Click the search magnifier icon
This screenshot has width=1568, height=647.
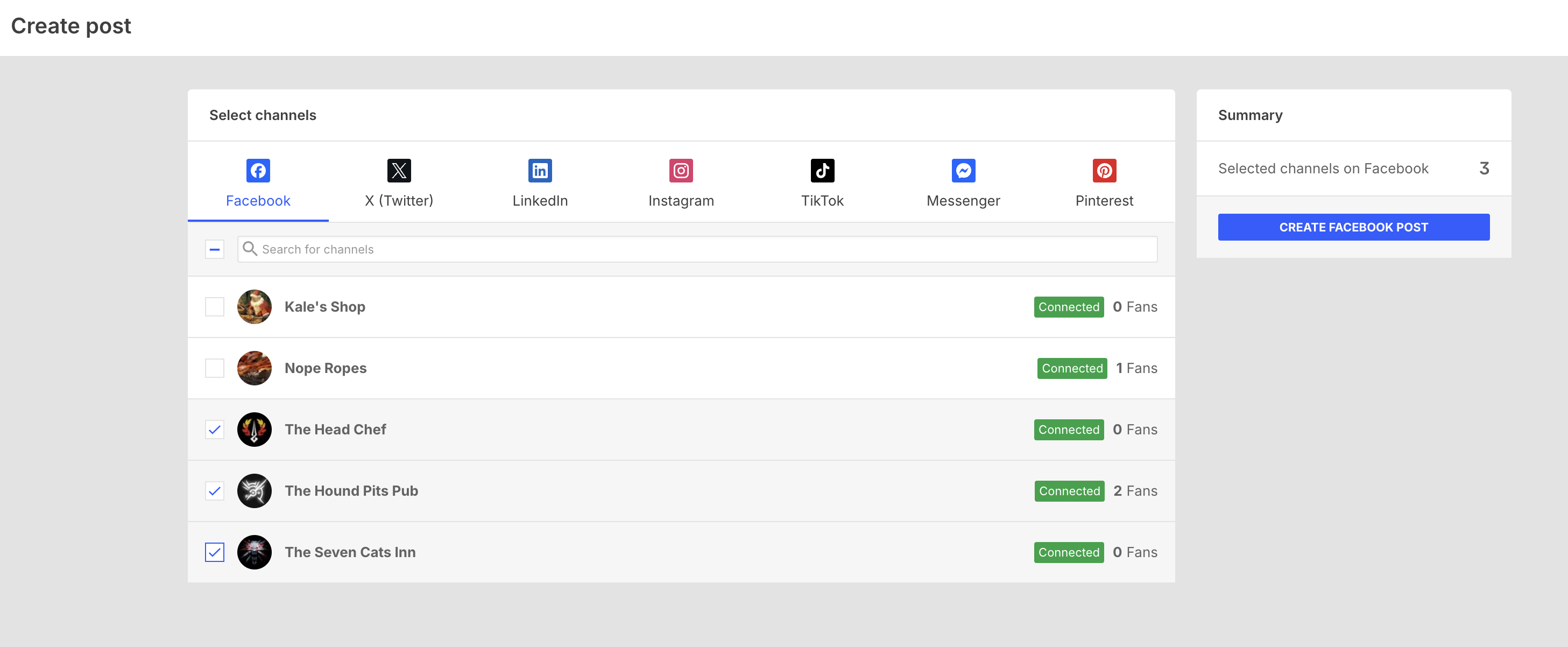coord(250,248)
